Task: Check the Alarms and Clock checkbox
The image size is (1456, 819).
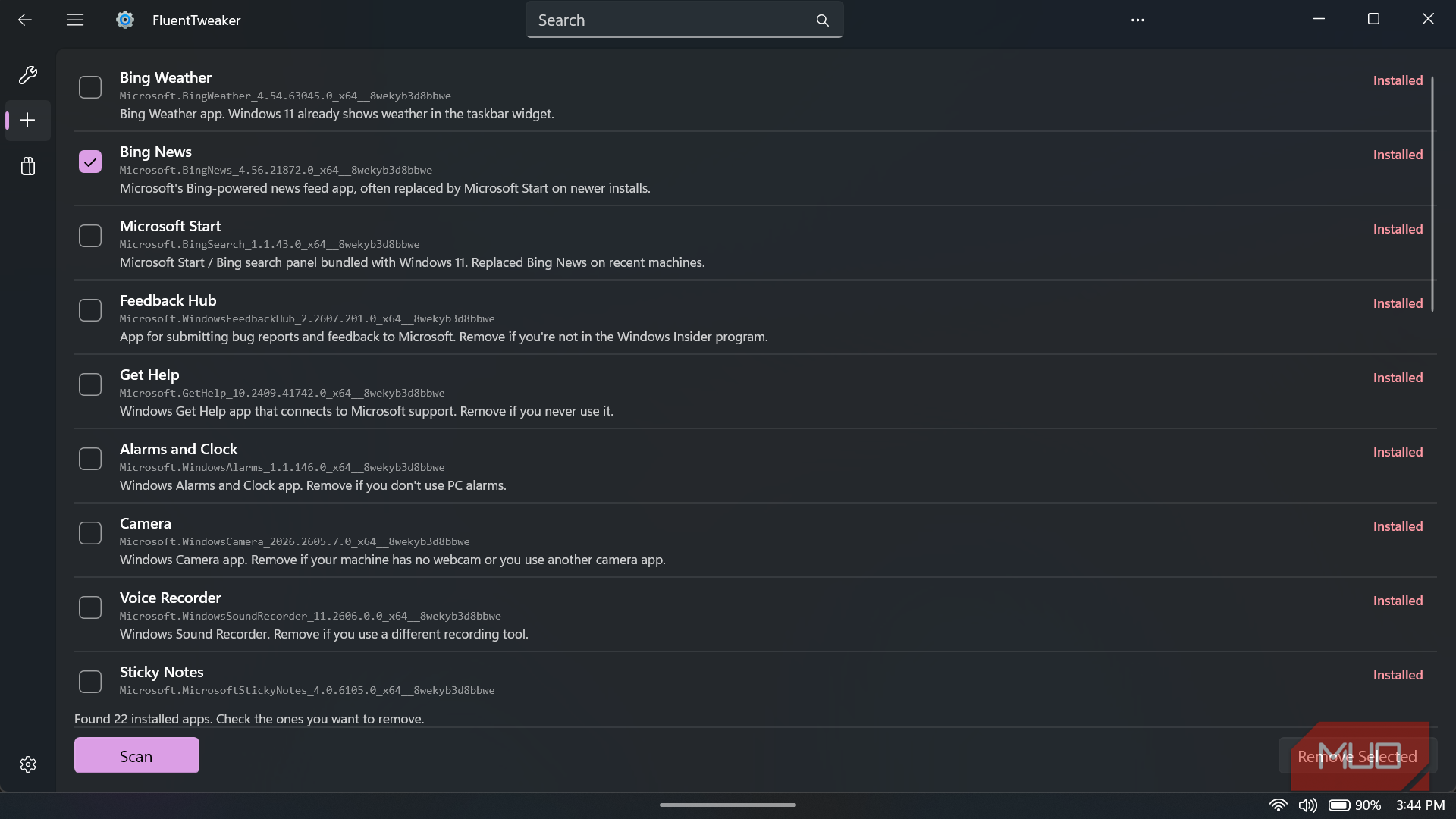Action: pos(90,459)
